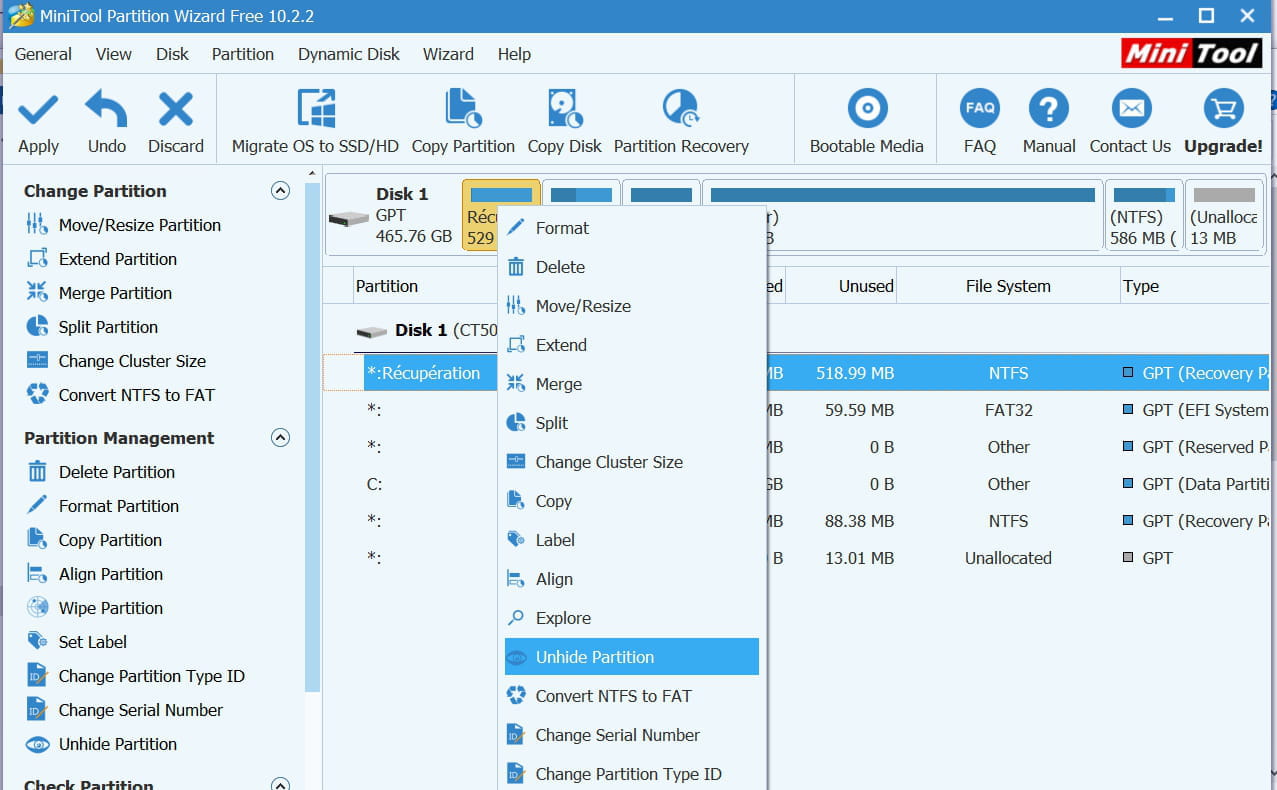The image size is (1277, 790).
Task: Choose Change Serial Number in context menu
Action: 632,735
